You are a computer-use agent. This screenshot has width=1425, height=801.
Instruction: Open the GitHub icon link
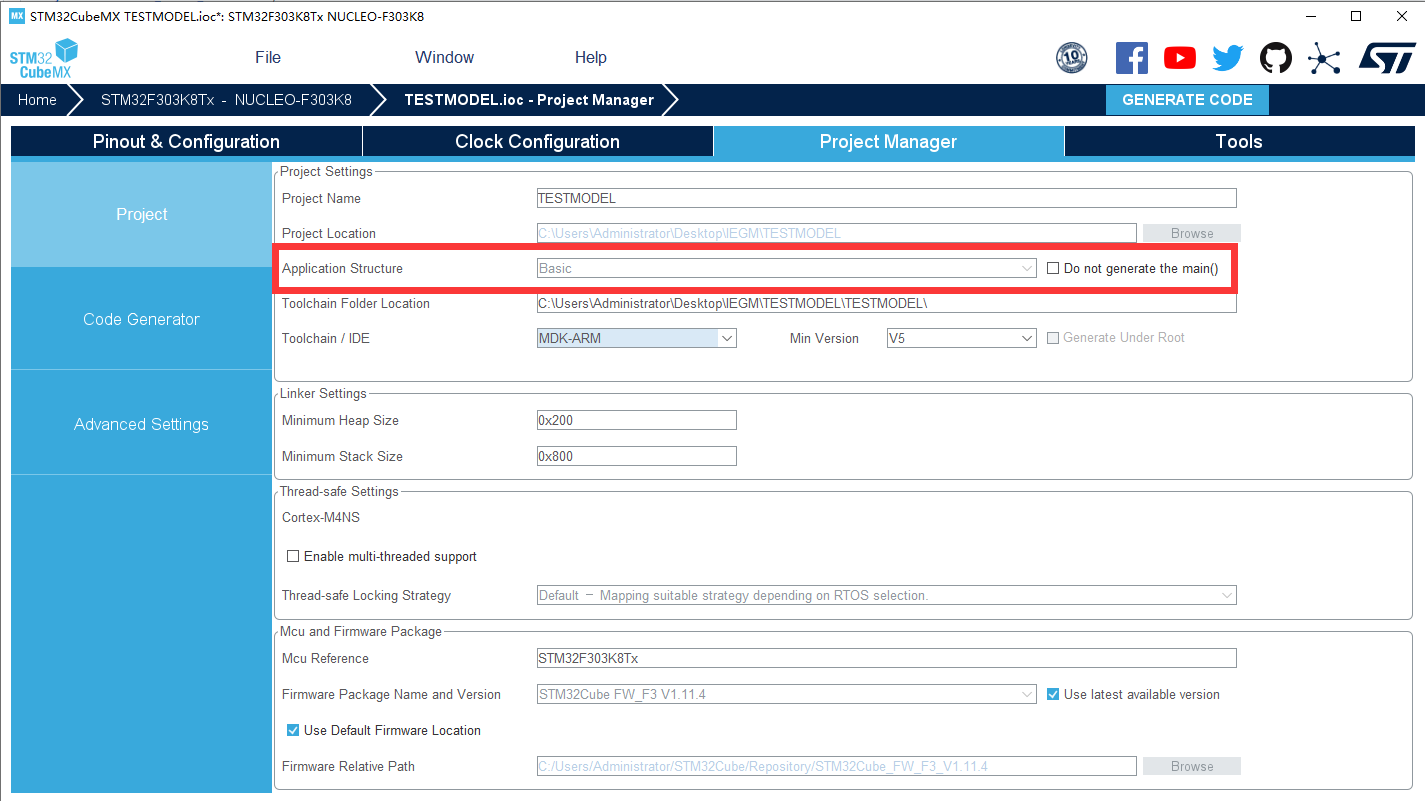pos(1276,58)
